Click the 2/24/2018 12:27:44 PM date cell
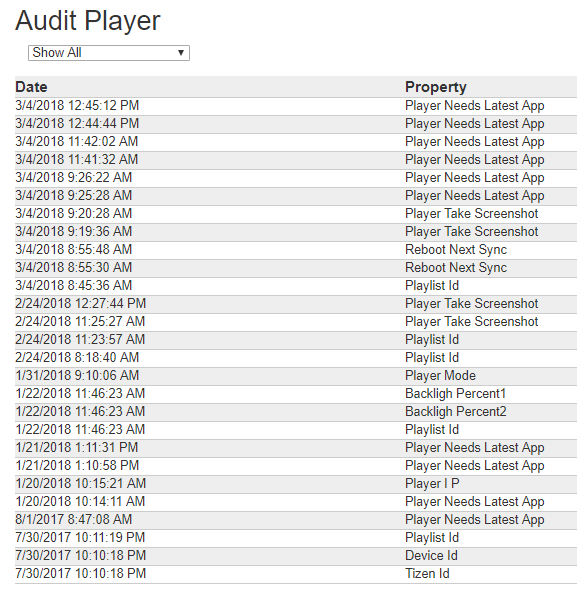 click(x=80, y=304)
